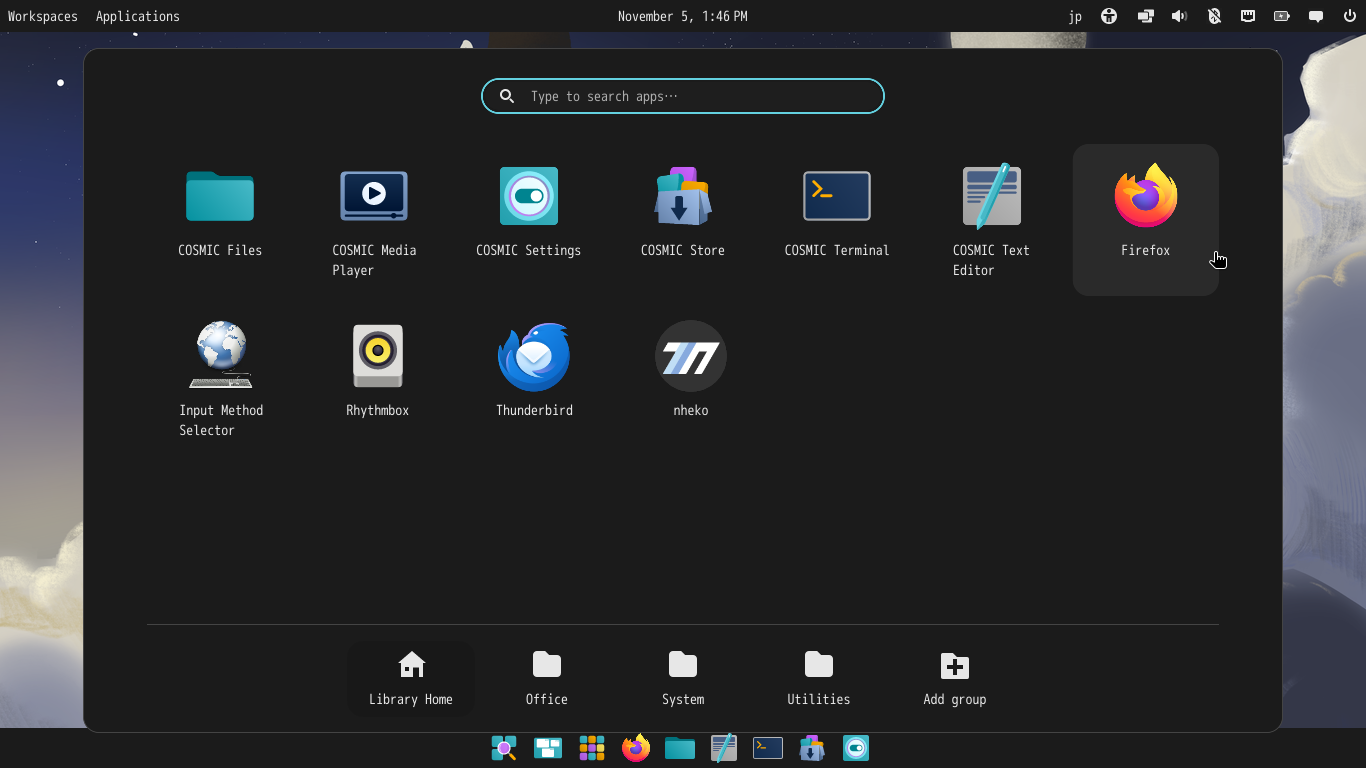Viewport: 1366px width, 768px height.
Task: Launch Firefox from the dock
Action: (x=636, y=748)
